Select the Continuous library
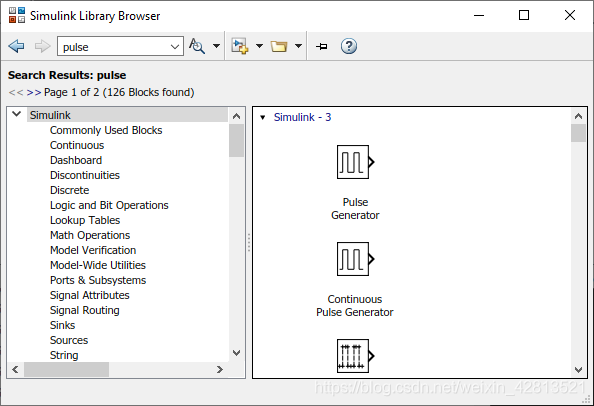Screen dimensions: 594x406 pyautogui.click(x=77, y=145)
